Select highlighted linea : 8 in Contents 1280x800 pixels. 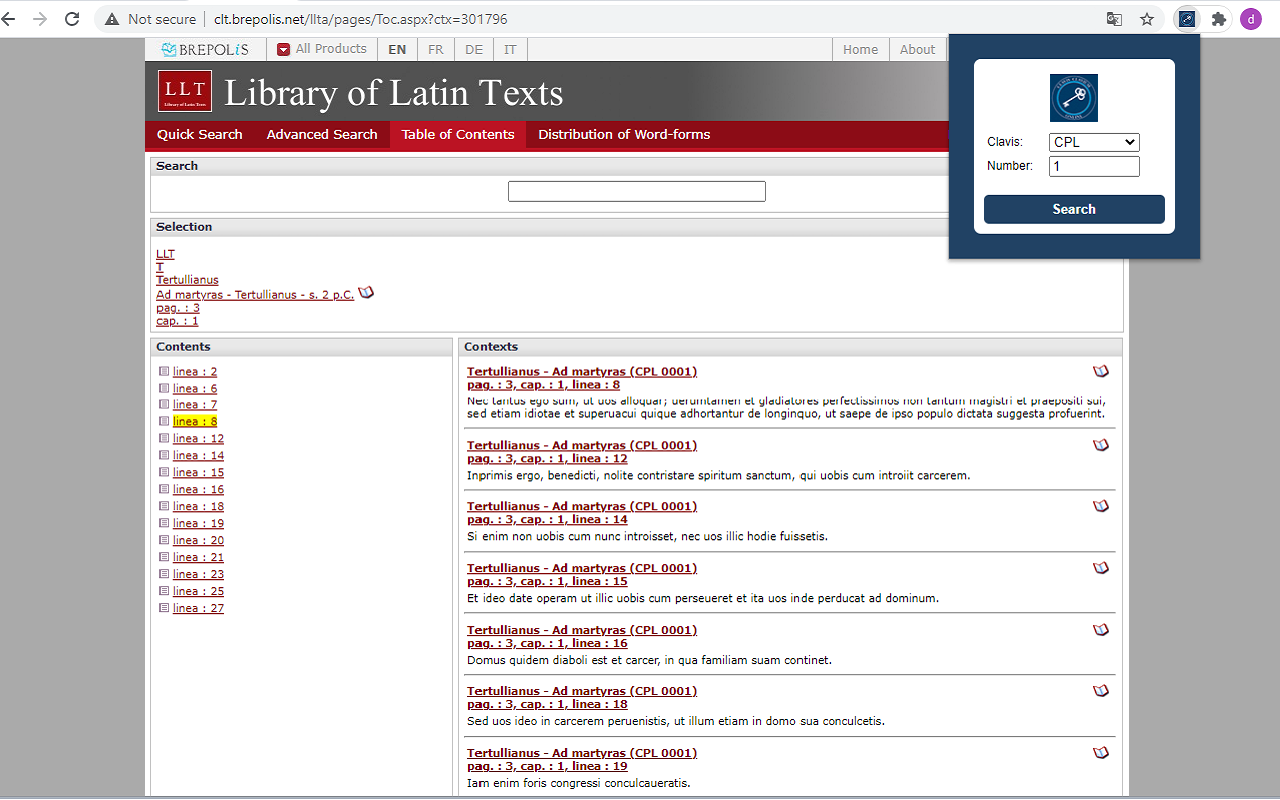coord(195,422)
